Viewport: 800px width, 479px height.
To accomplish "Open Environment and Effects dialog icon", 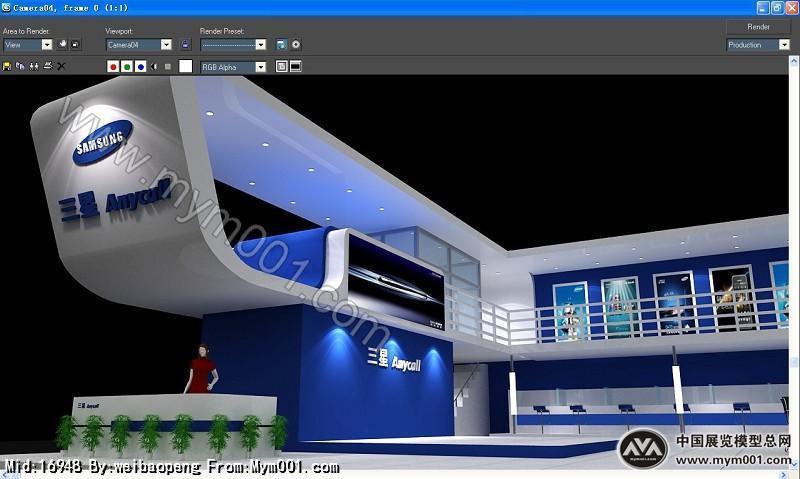I will coord(296,44).
